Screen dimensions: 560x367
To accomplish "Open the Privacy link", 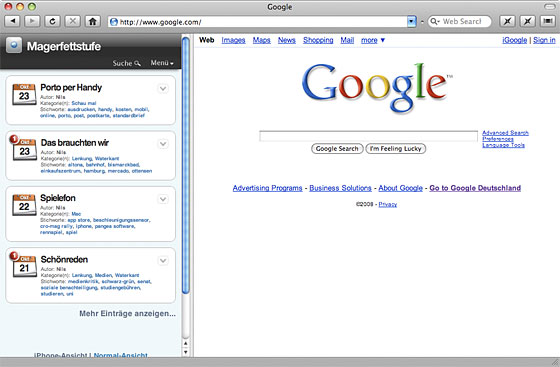I will (x=388, y=204).
